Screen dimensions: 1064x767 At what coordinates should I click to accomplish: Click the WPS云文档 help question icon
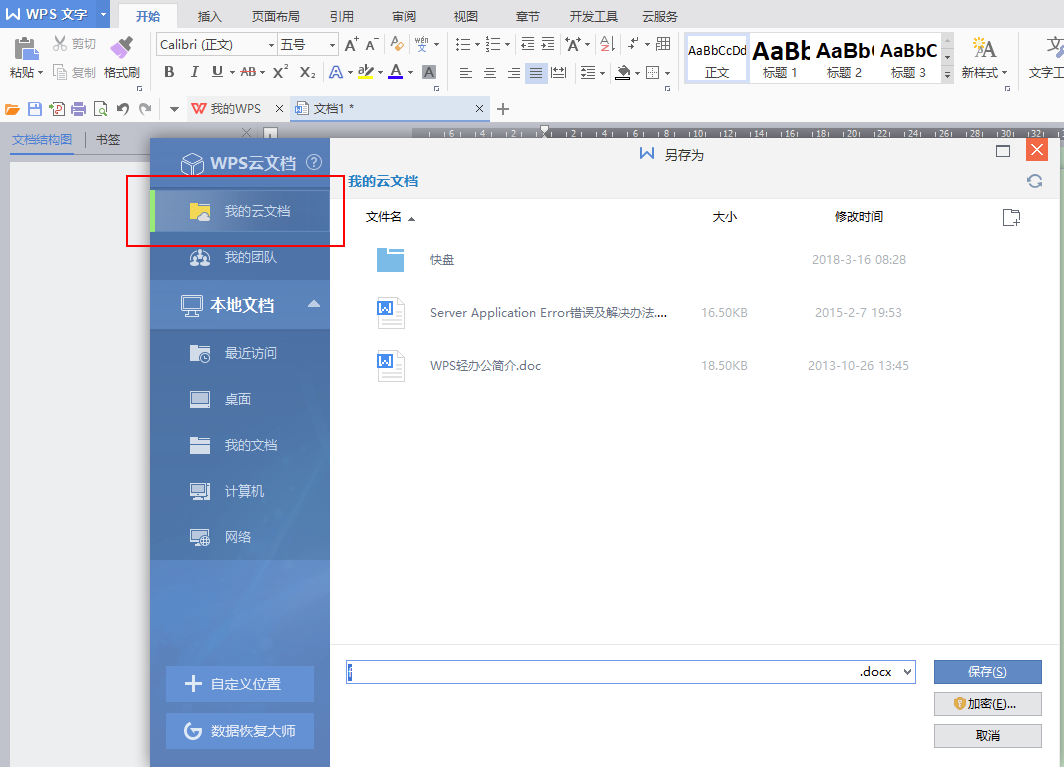pos(314,162)
